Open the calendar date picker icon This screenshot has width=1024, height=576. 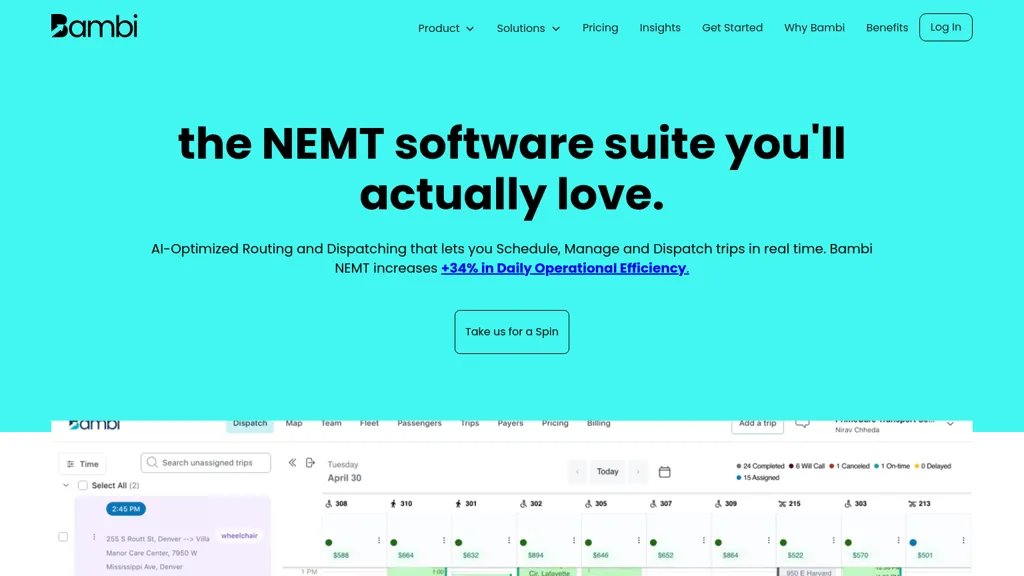(x=664, y=472)
